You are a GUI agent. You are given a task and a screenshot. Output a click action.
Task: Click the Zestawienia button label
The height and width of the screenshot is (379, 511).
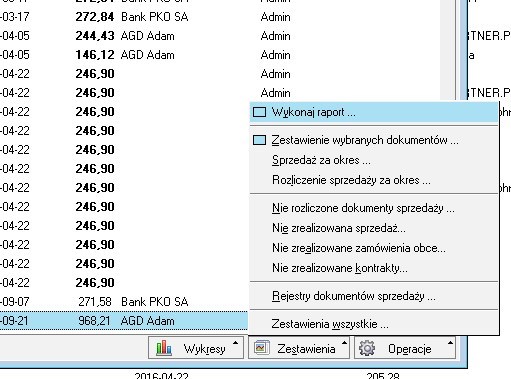(306, 349)
